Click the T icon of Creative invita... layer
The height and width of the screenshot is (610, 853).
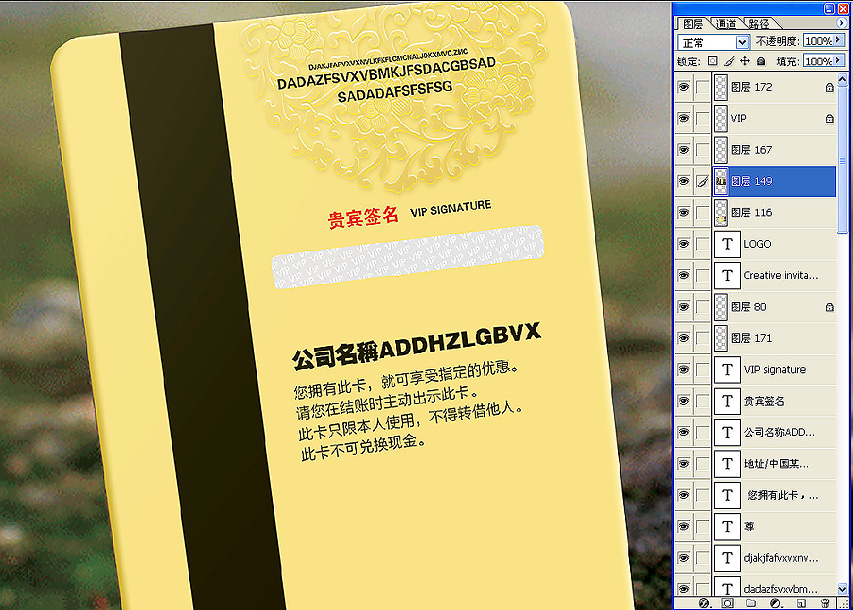727,275
